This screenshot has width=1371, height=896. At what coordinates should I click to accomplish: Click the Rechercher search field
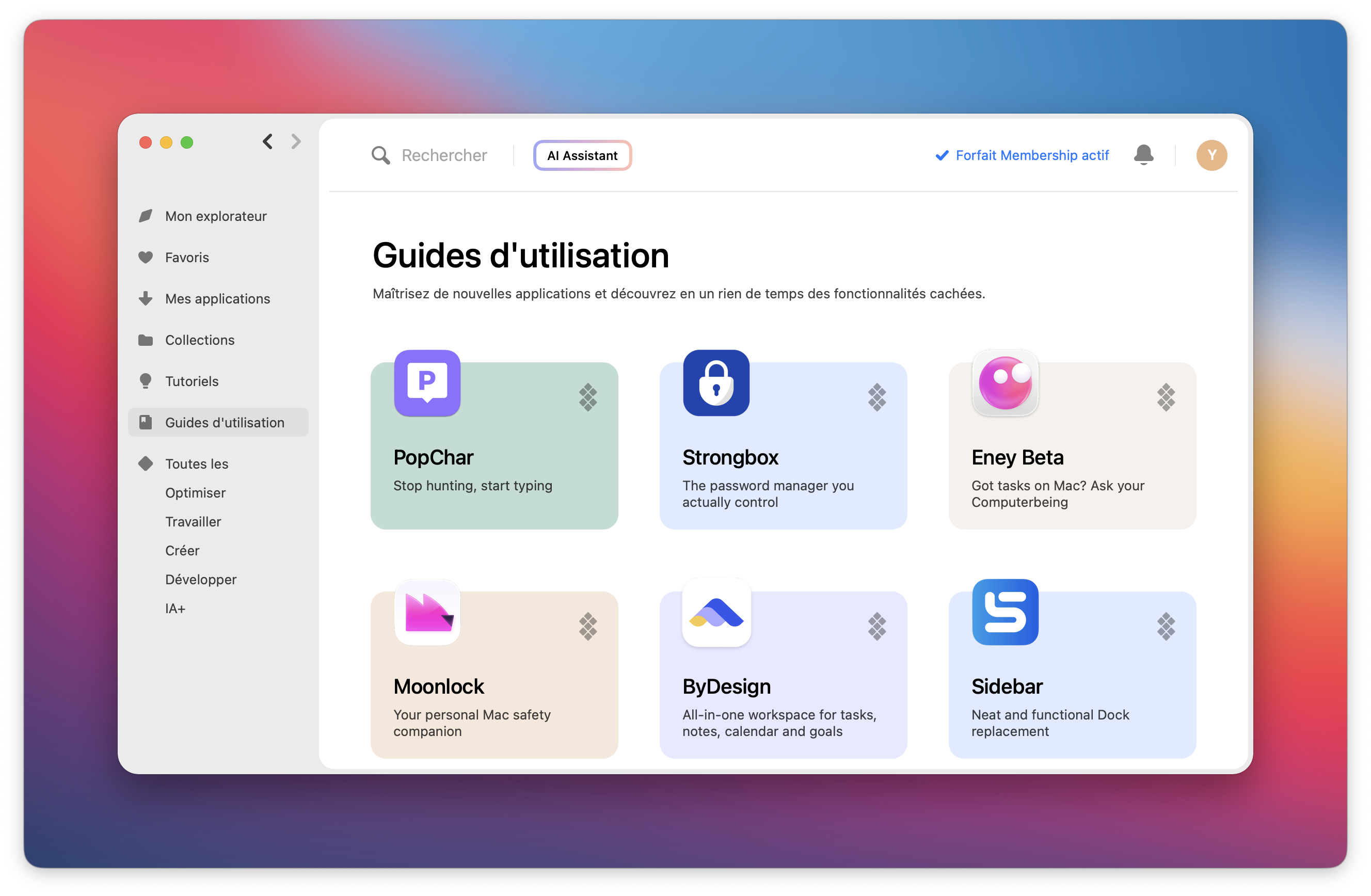pos(444,155)
